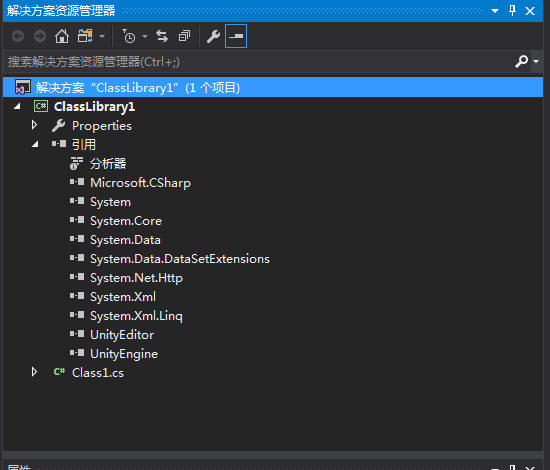
Task: Toggle the Preview Selected Items button
Action: (x=236, y=36)
